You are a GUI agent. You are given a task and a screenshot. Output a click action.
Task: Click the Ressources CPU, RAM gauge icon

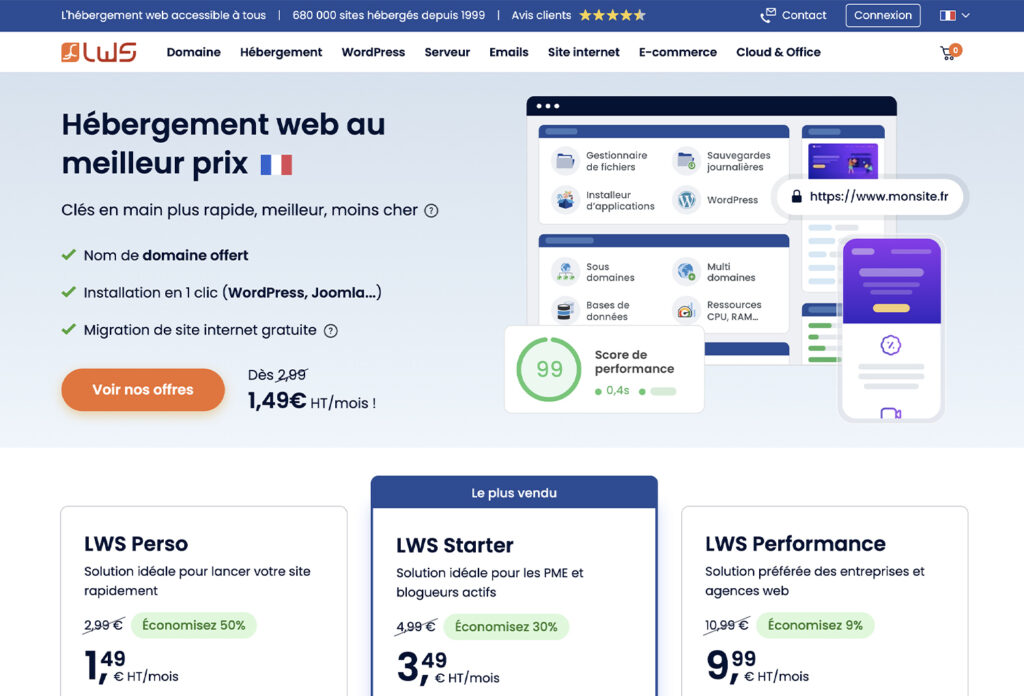coord(686,311)
